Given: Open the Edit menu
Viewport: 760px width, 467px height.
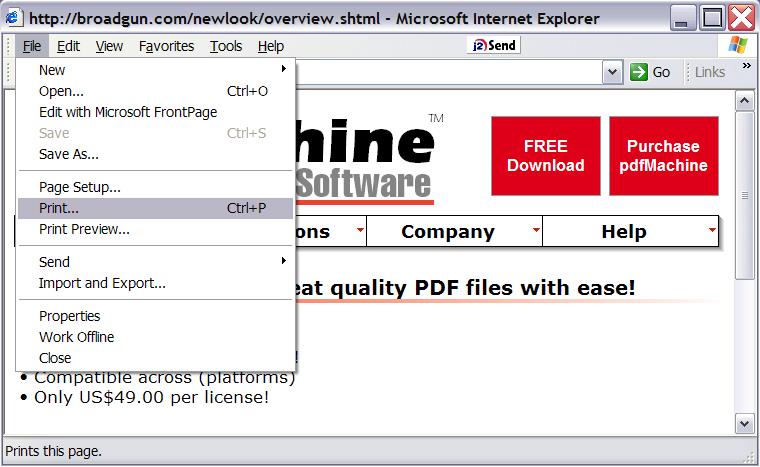Looking at the screenshot, I should (68, 46).
